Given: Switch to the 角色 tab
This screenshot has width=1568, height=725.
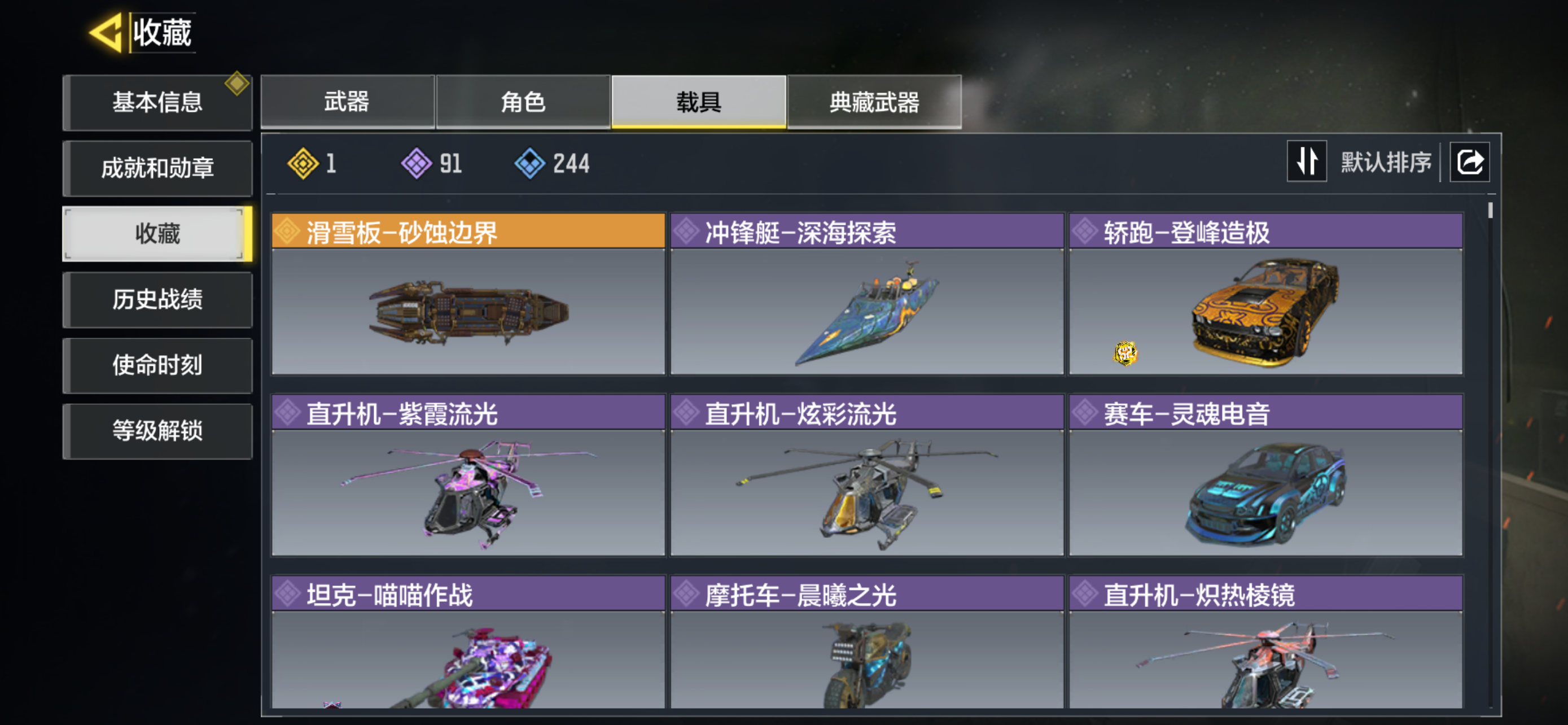Looking at the screenshot, I should pyautogui.click(x=523, y=102).
